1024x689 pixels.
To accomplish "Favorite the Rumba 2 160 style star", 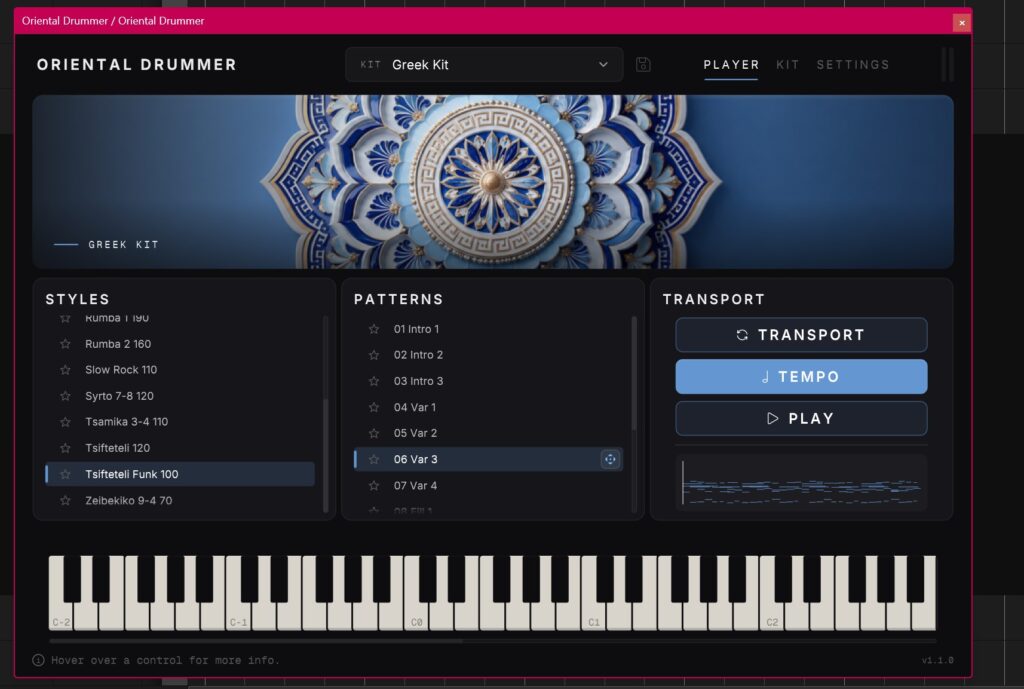I will pyautogui.click(x=65, y=344).
